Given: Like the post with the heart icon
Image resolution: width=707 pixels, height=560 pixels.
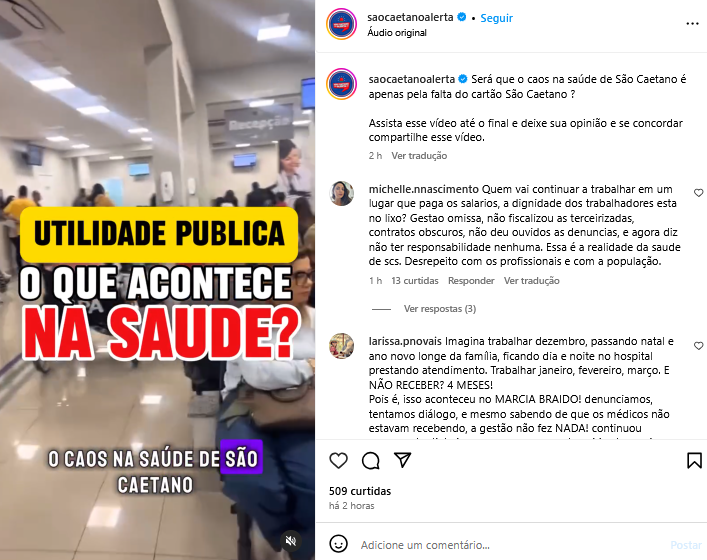Looking at the screenshot, I should [338, 460].
